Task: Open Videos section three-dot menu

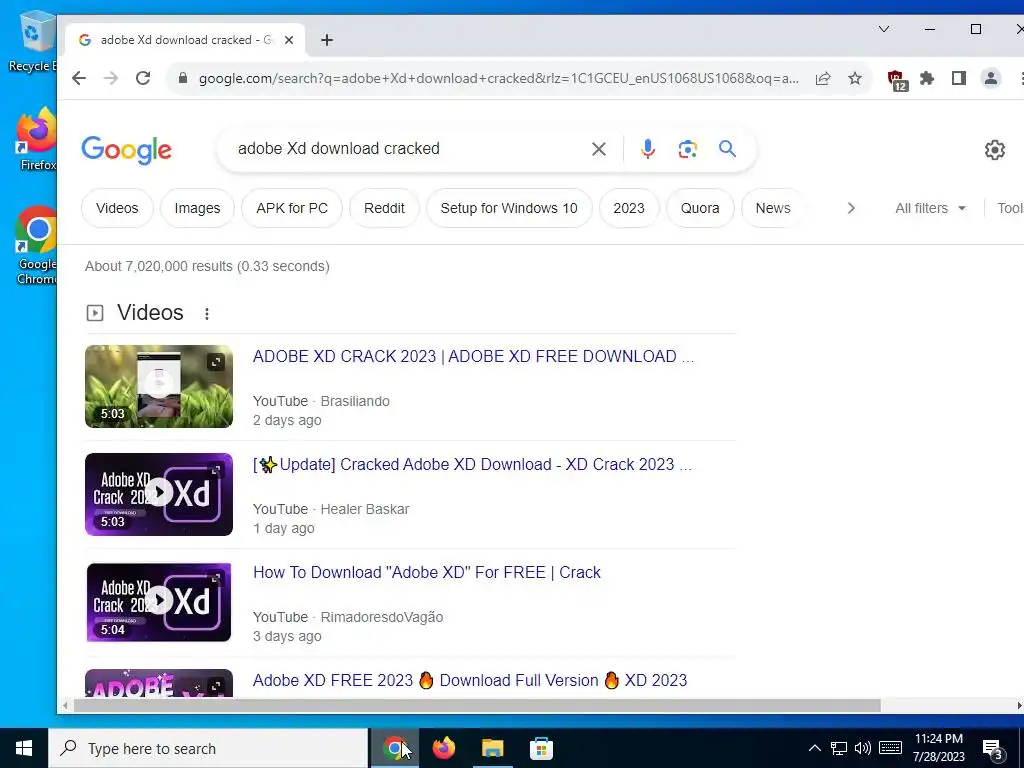Action: [206, 313]
